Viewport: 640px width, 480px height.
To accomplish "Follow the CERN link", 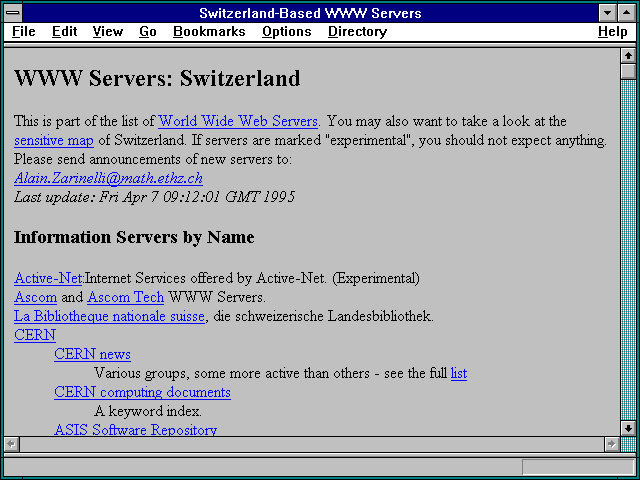I will click(35, 335).
